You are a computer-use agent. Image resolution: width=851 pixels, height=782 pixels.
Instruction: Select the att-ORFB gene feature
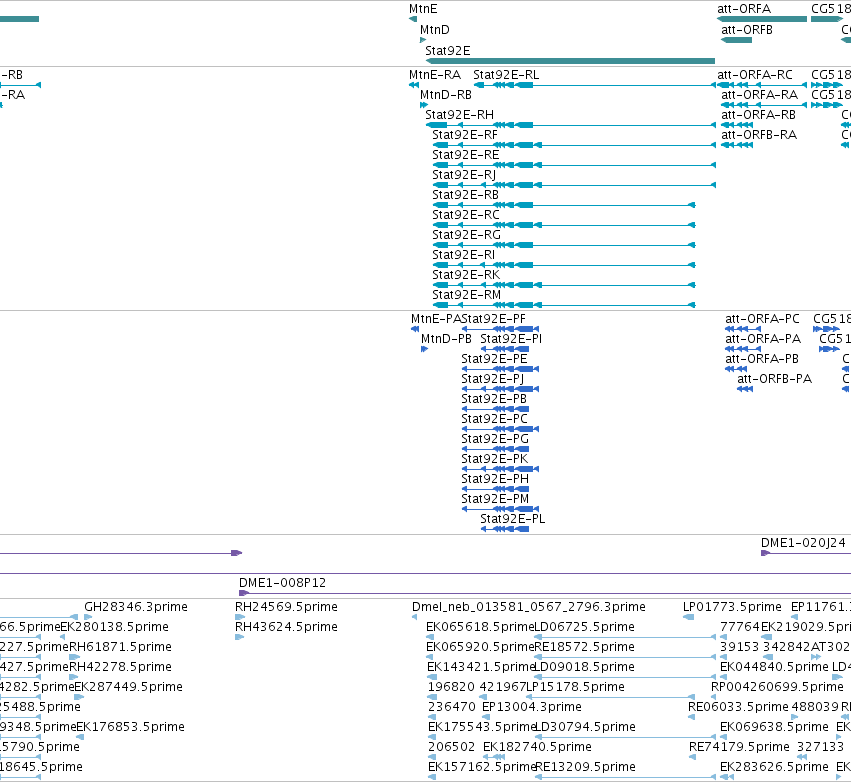(736, 40)
